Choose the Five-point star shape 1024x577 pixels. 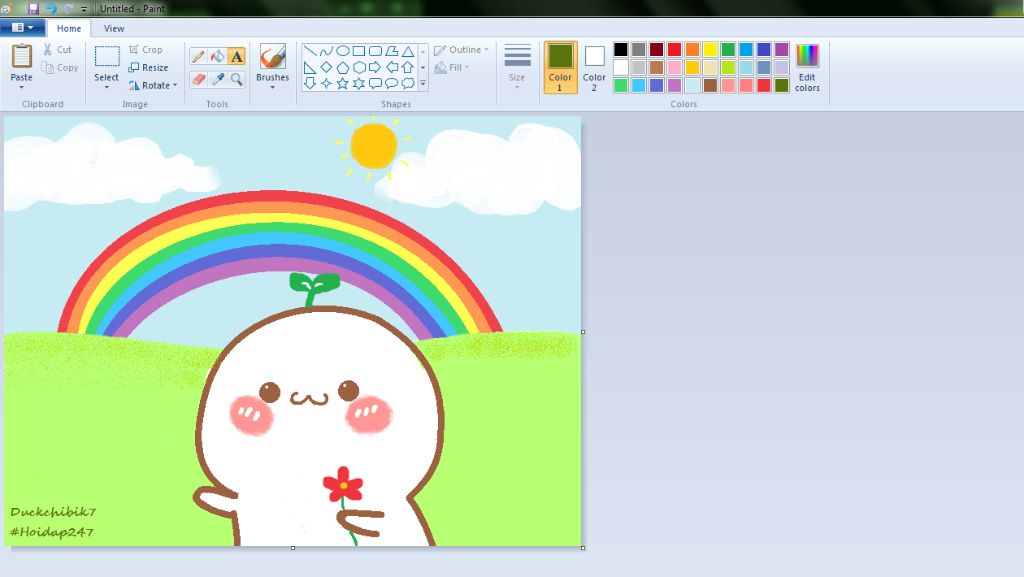343,83
